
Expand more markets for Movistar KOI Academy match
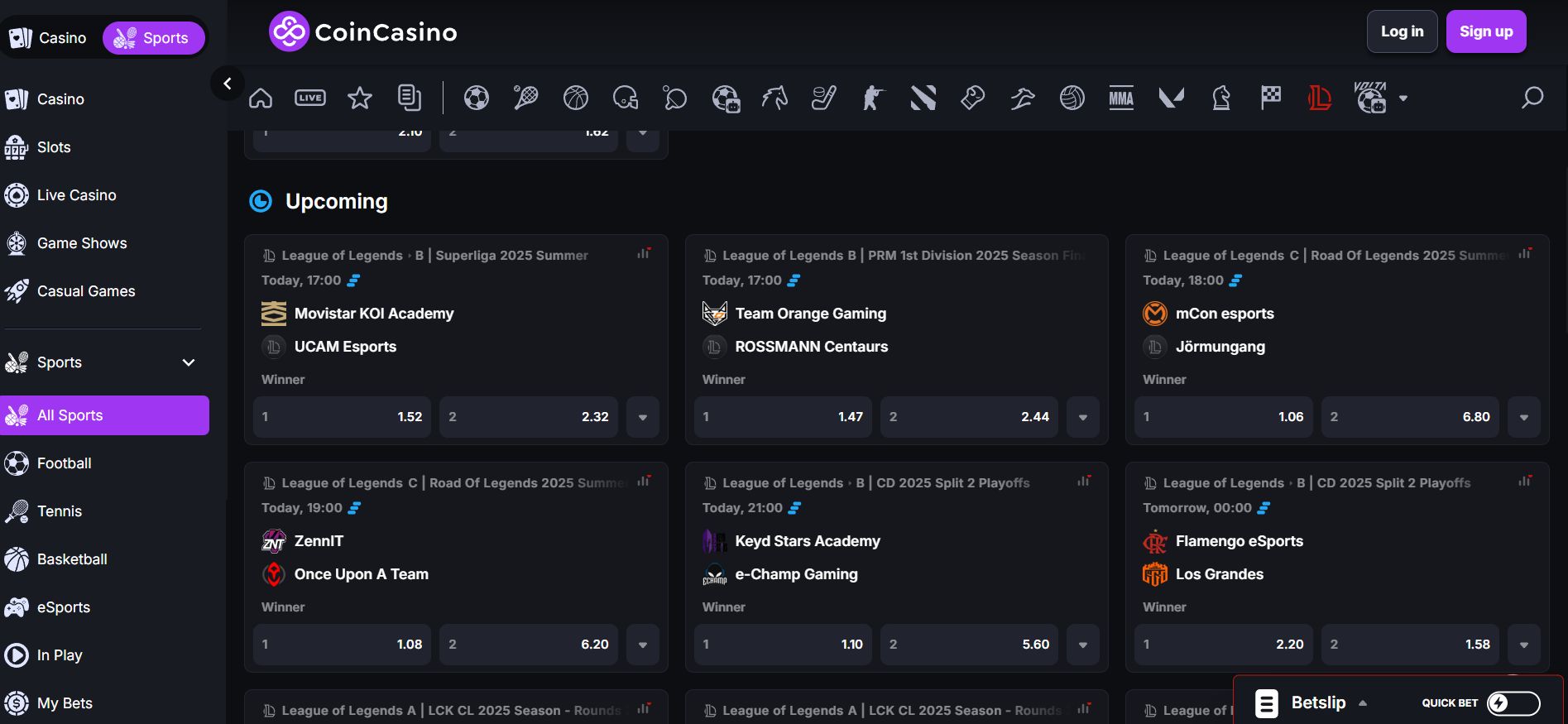pyautogui.click(x=643, y=417)
